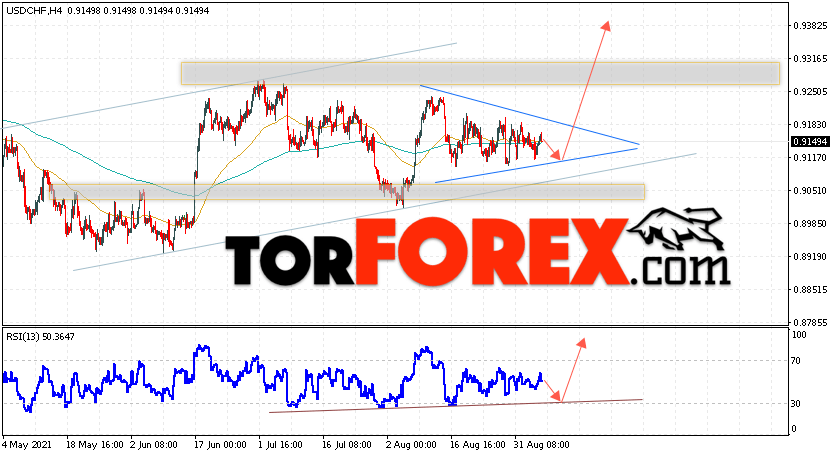The image size is (834, 456).
Task: Select the USDCHF,H4 symbol title
Action: [x=35, y=10]
